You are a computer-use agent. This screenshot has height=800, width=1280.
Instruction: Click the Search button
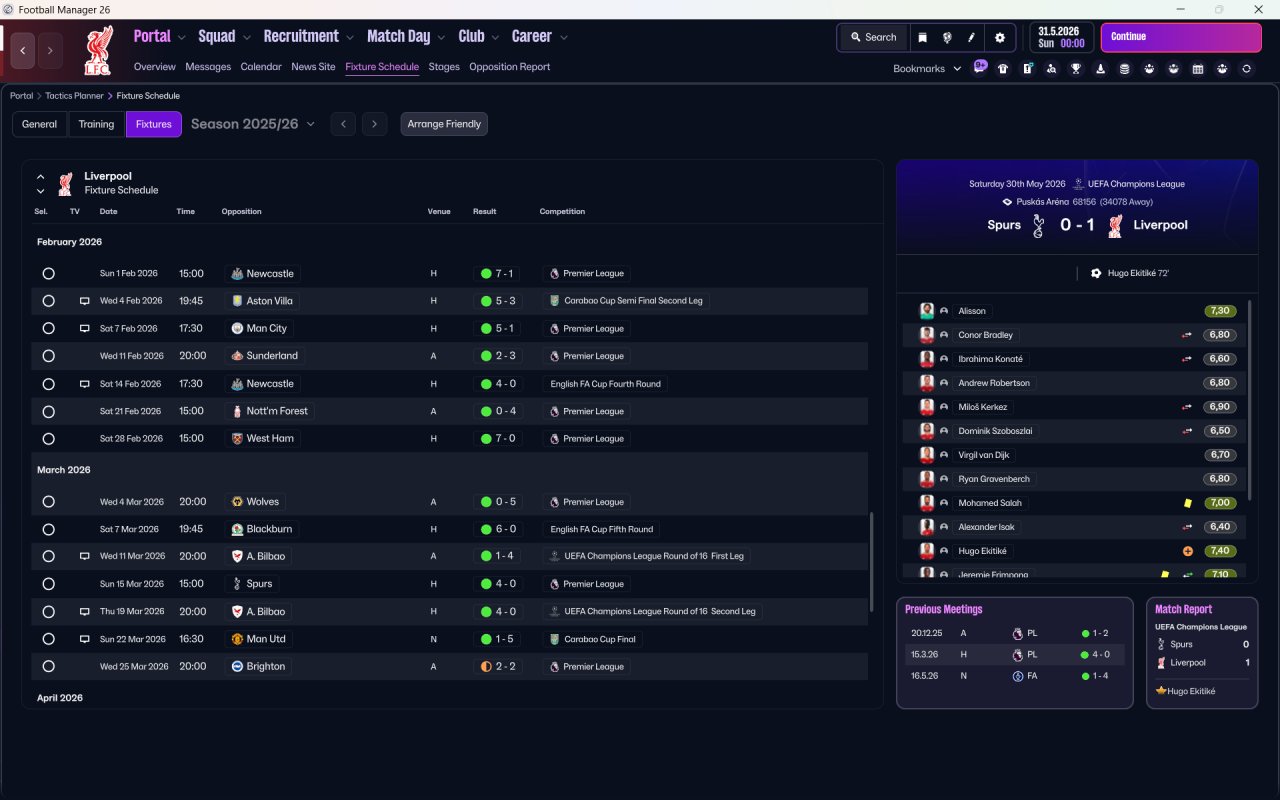(873, 37)
